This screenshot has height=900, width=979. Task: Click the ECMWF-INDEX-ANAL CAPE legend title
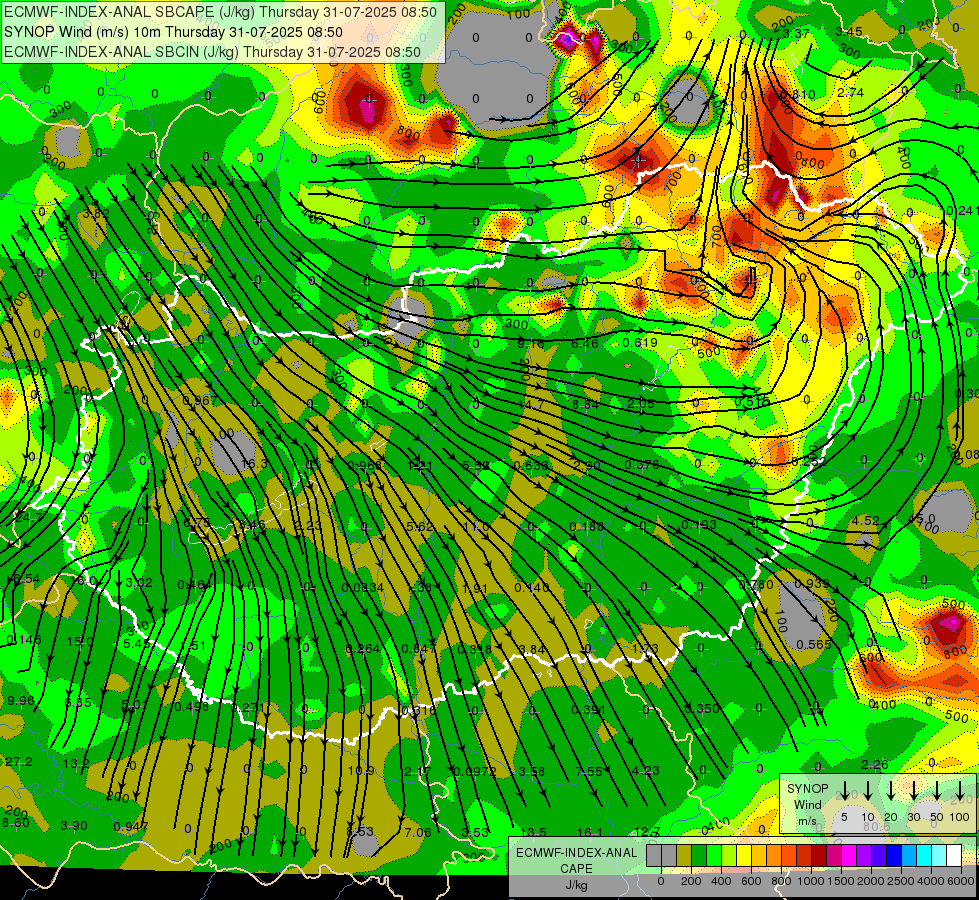tap(576, 861)
